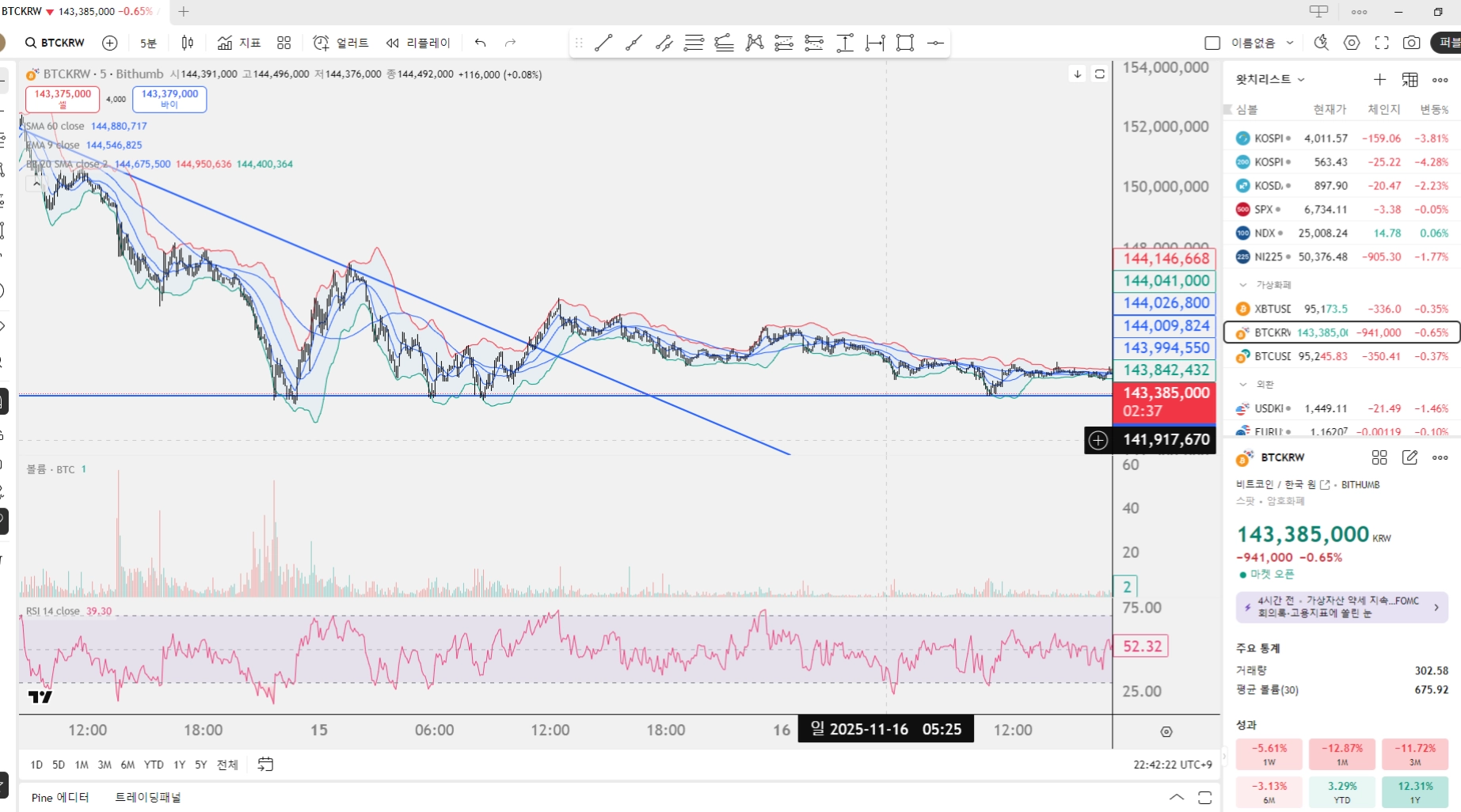Open the 트레이딩패널 tab

148,797
